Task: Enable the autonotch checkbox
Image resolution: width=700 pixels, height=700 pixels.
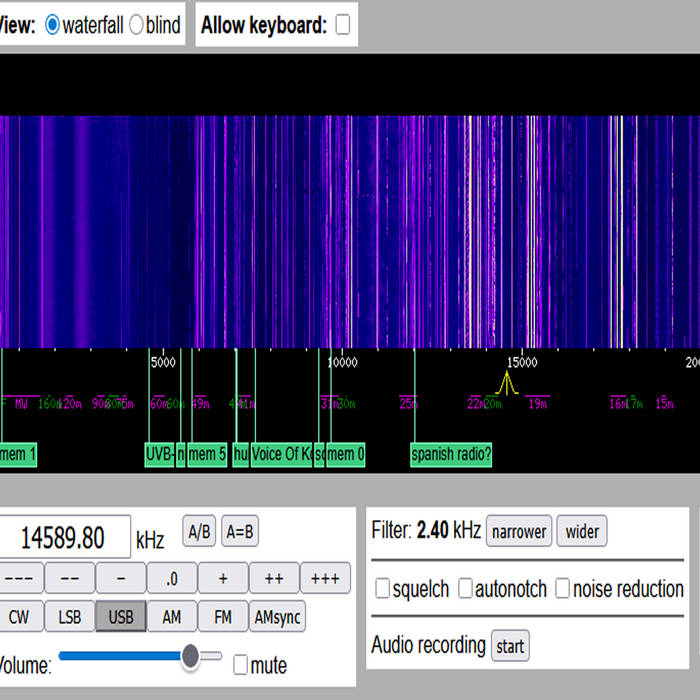Action: pos(465,588)
